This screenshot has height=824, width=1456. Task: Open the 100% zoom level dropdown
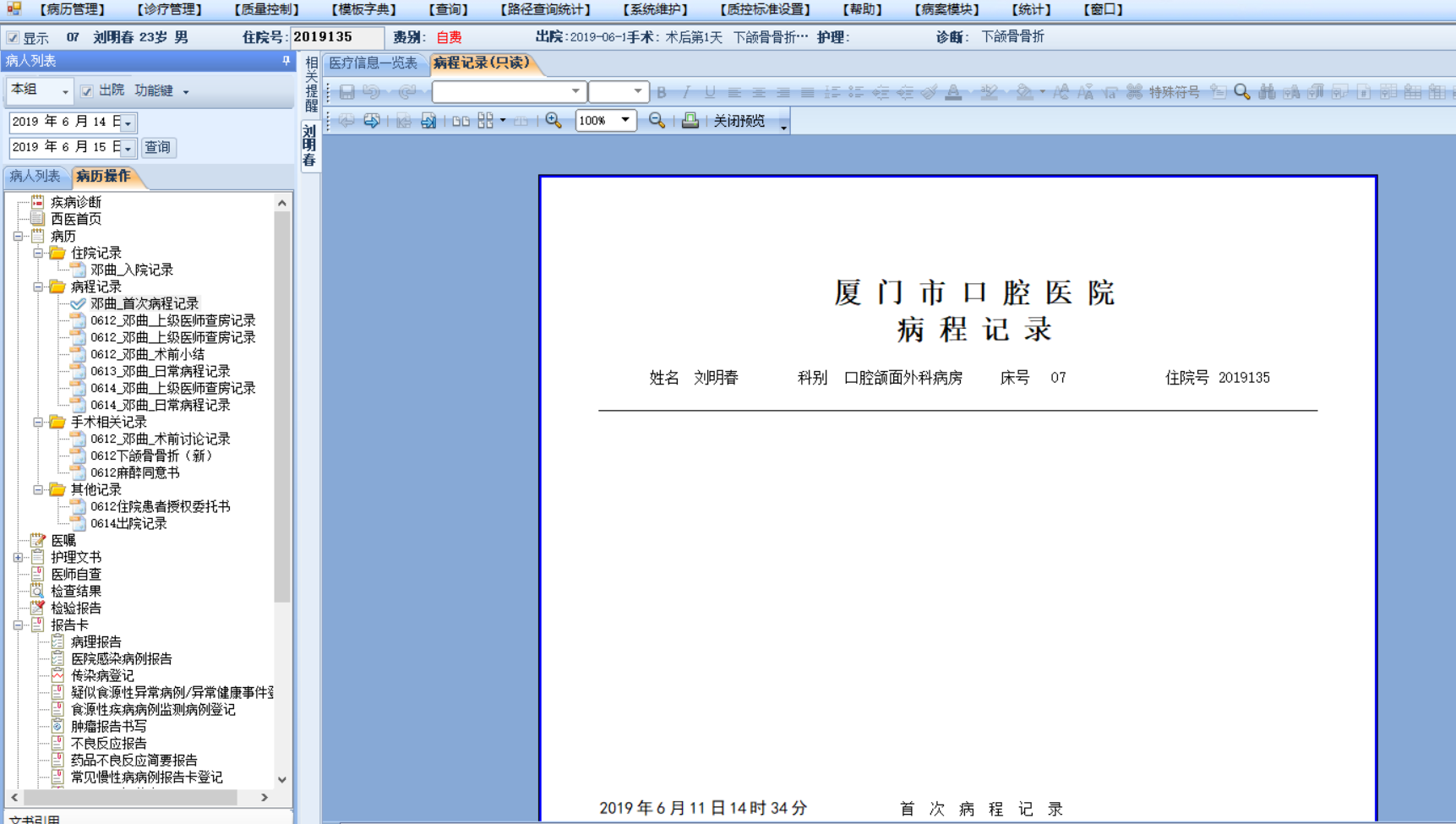pyautogui.click(x=625, y=121)
